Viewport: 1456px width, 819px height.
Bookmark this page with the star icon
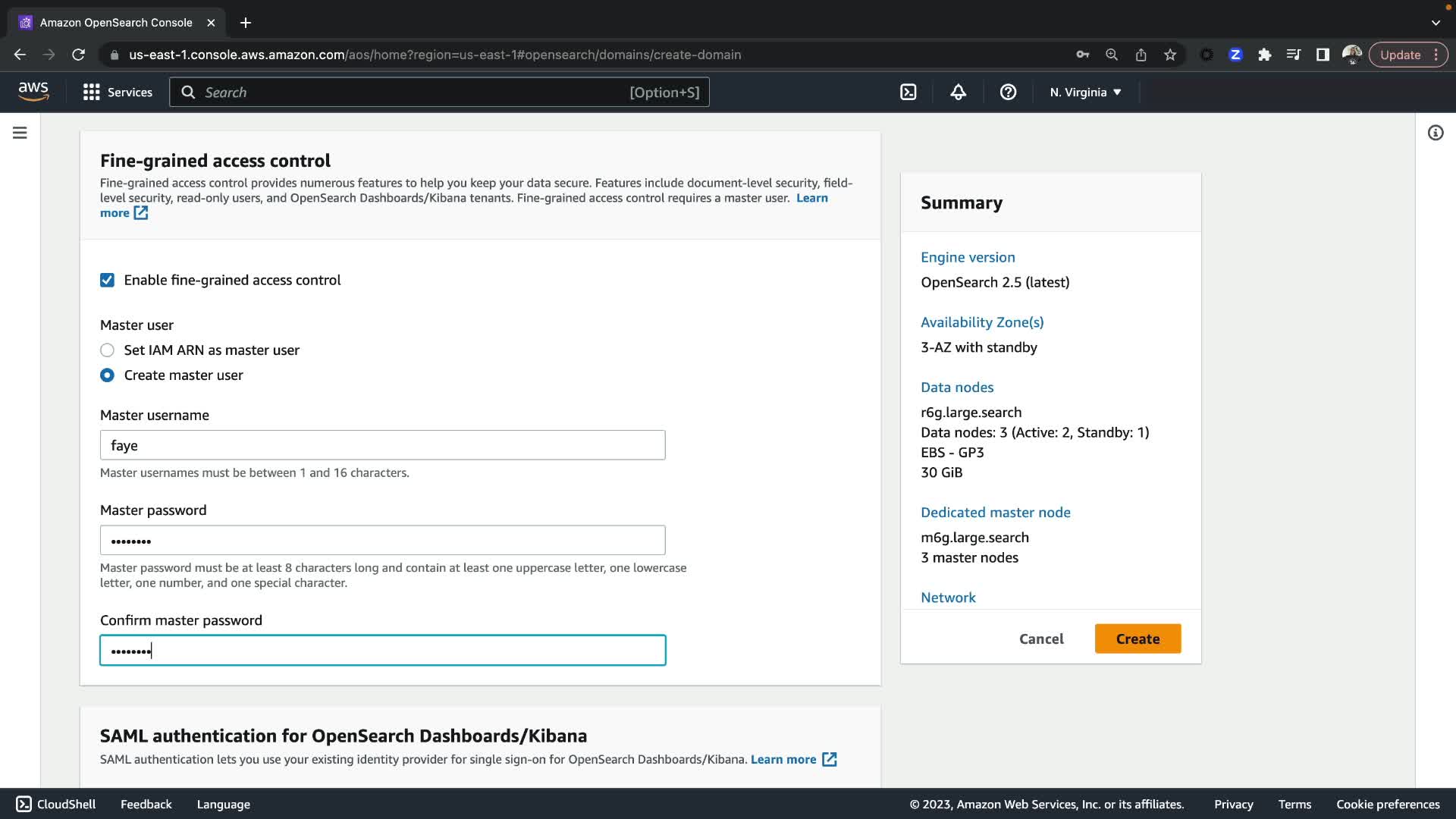tap(1170, 55)
